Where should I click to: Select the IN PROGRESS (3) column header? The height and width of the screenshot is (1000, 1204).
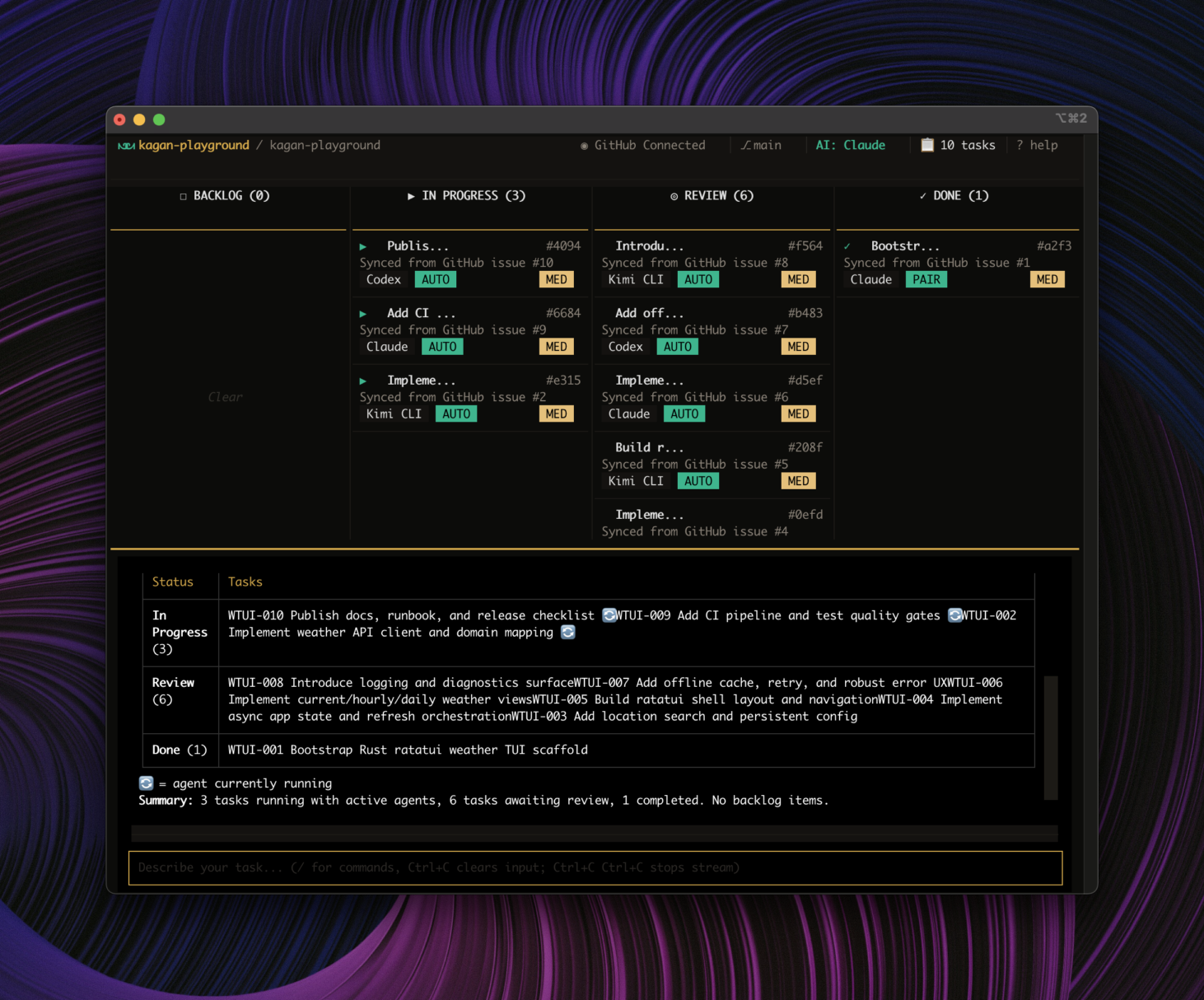click(x=466, y=196)
